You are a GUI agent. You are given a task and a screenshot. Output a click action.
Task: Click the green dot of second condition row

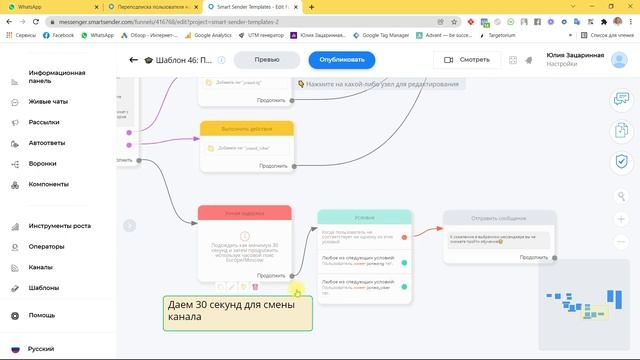click(404, 263)
